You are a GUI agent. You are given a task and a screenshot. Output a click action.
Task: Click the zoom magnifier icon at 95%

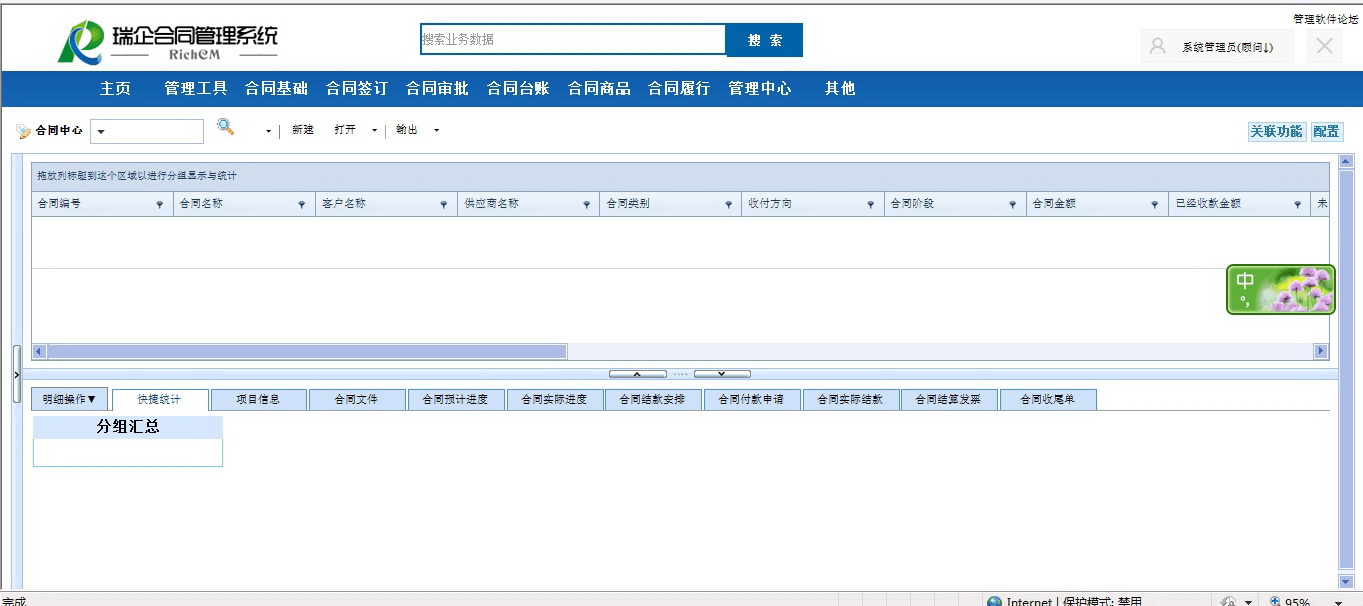[x=1275, y=602]
